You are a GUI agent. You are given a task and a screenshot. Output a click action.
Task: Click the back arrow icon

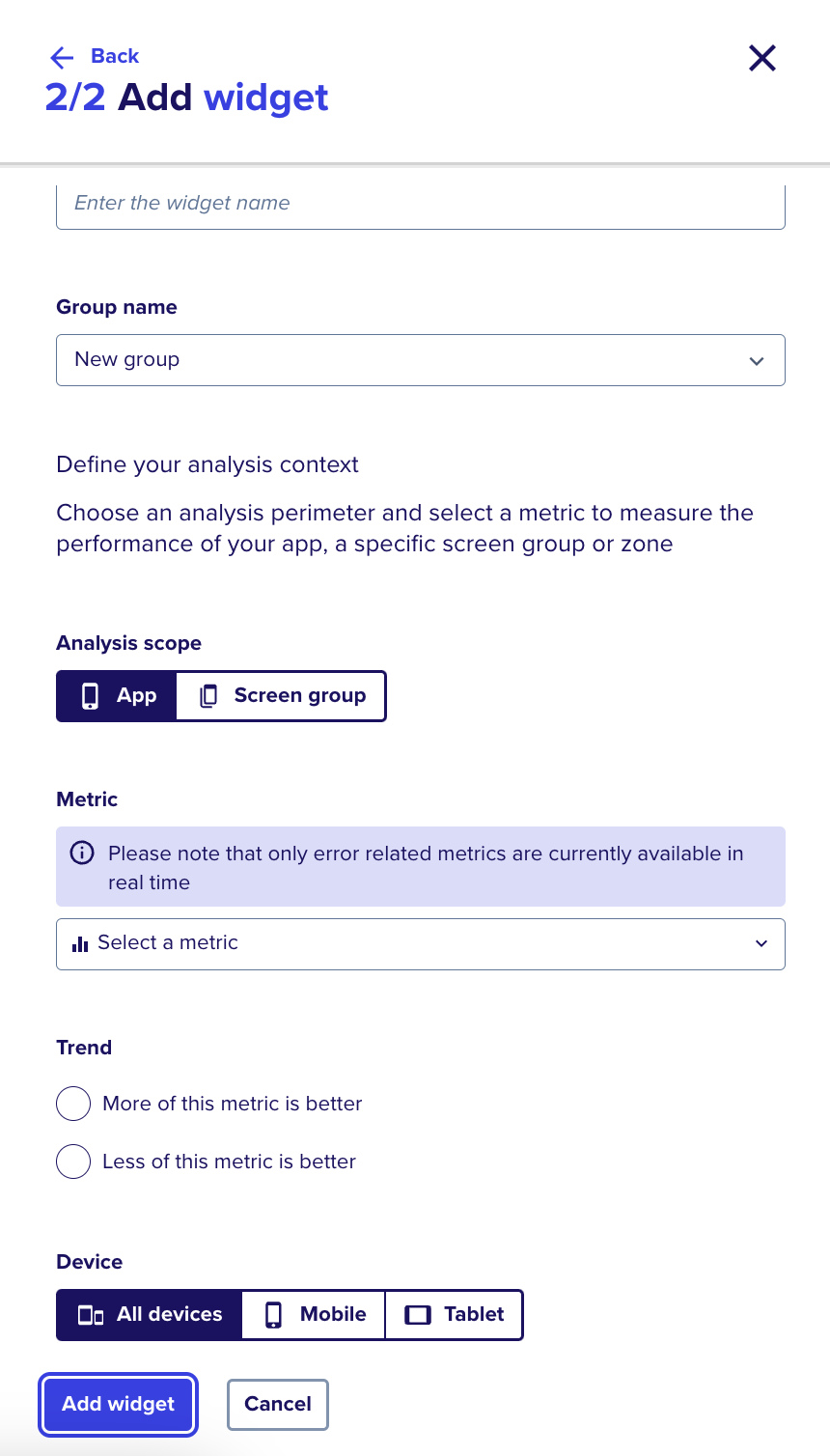tap(62, 58)
